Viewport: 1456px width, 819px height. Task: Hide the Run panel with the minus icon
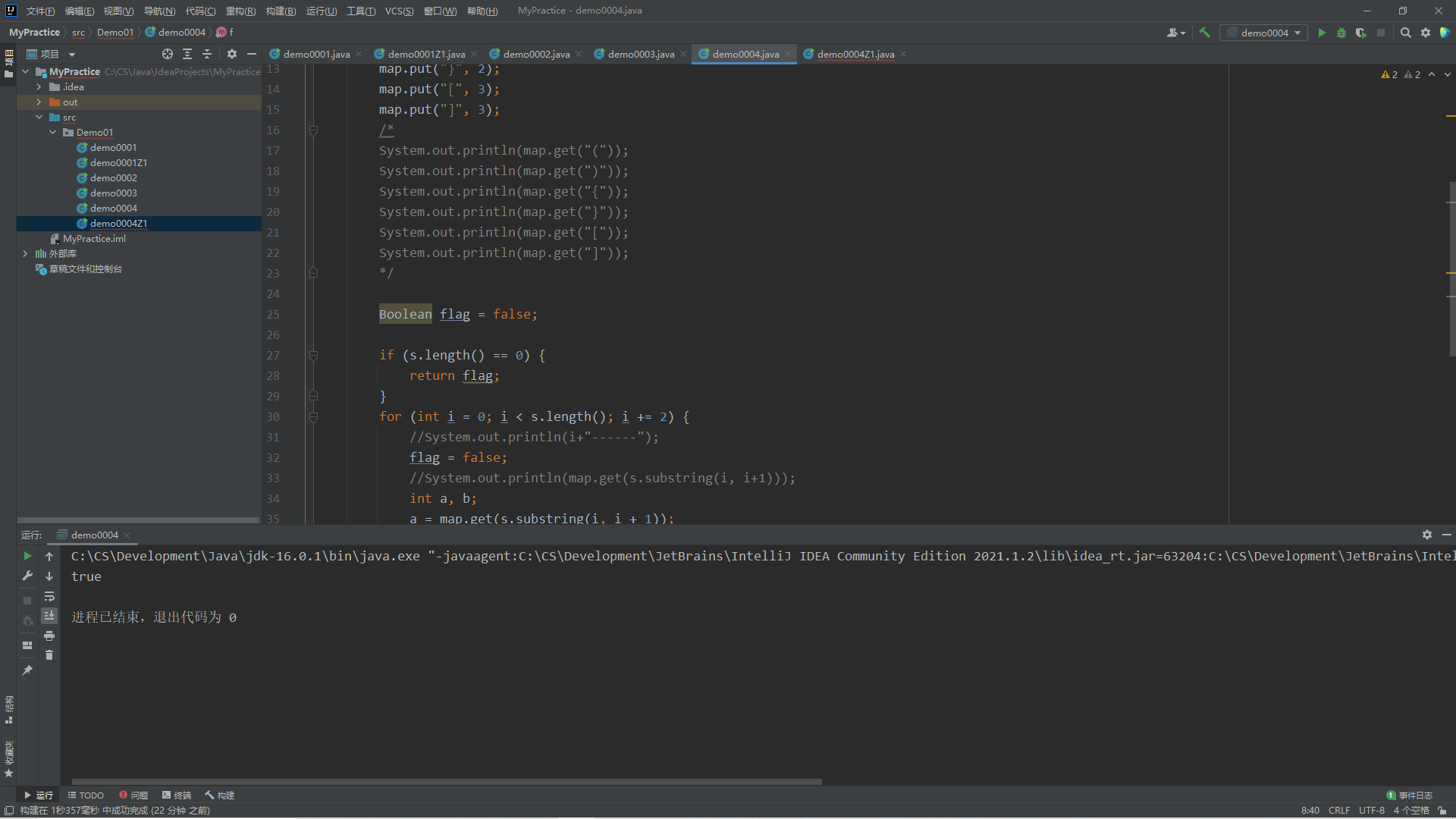[x=1447, y=535]
